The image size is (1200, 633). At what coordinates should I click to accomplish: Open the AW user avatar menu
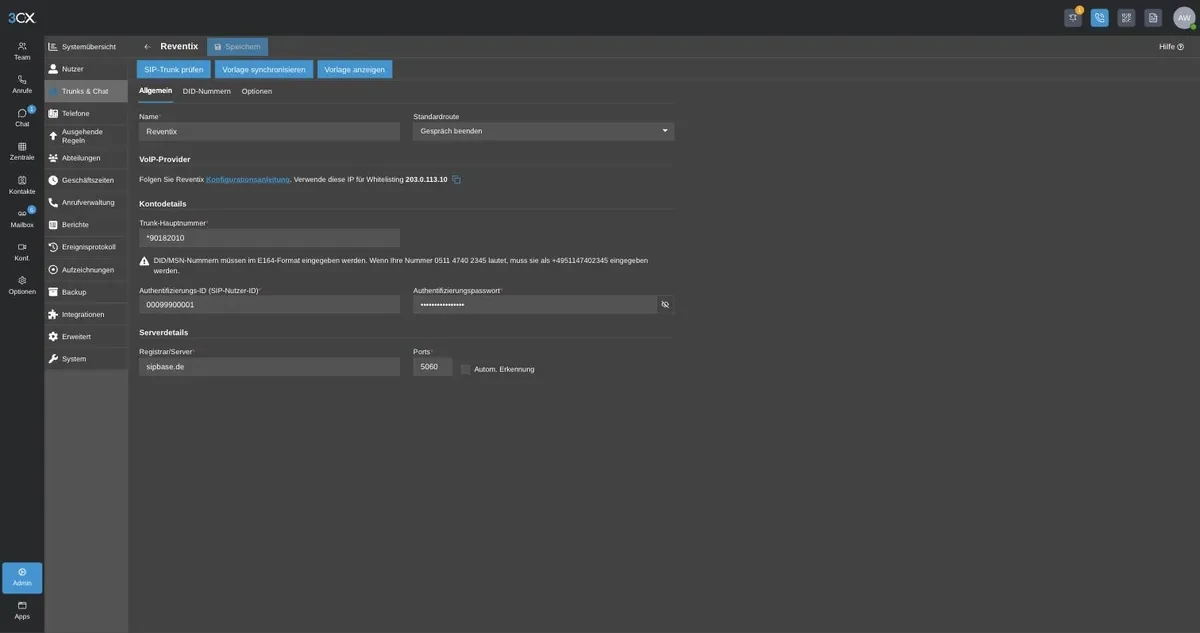point(1184,17)
